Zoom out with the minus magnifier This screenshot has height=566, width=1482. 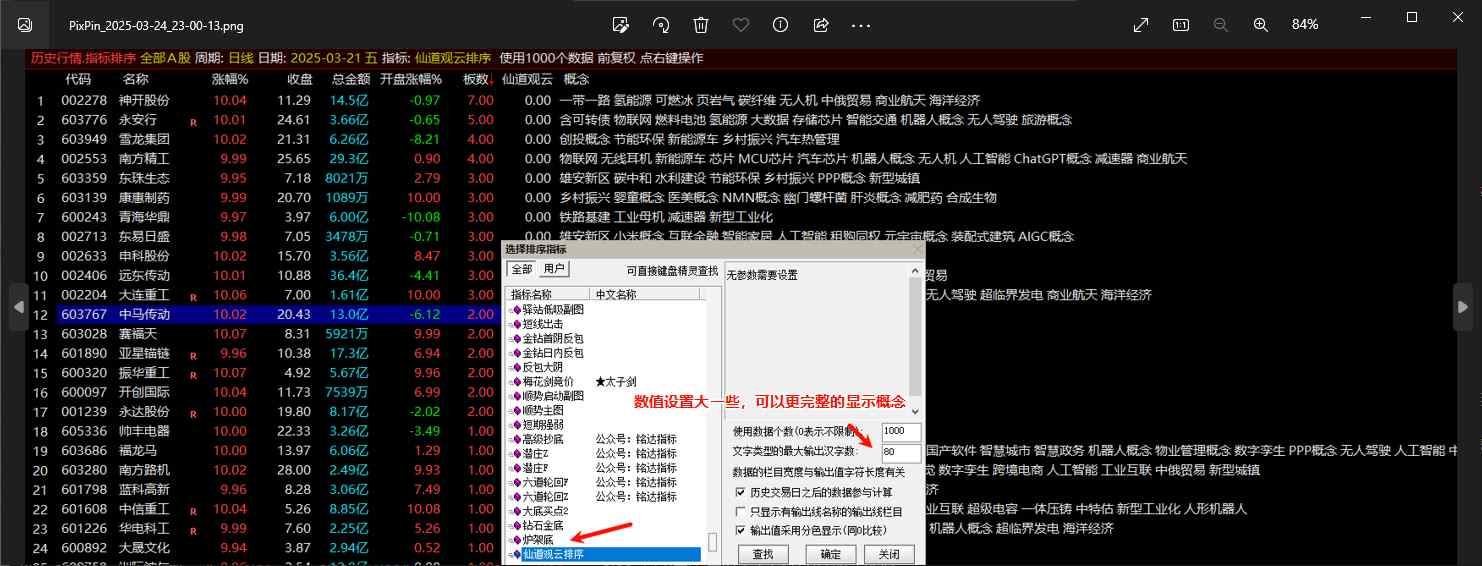pos(1220,24)
